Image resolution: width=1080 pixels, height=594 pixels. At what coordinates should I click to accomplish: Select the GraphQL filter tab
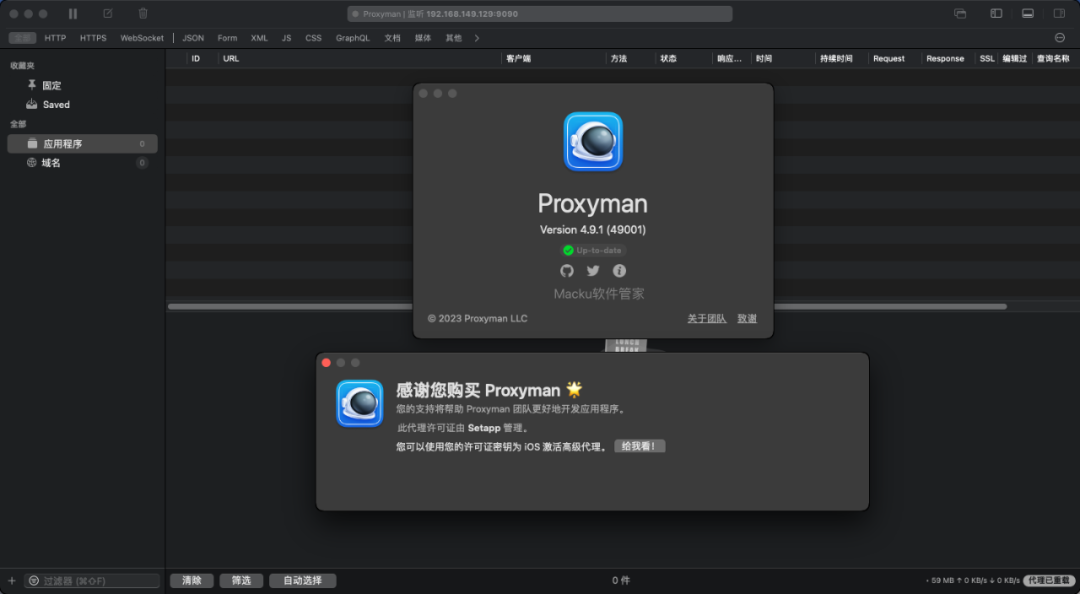click(x=353, y=38)
